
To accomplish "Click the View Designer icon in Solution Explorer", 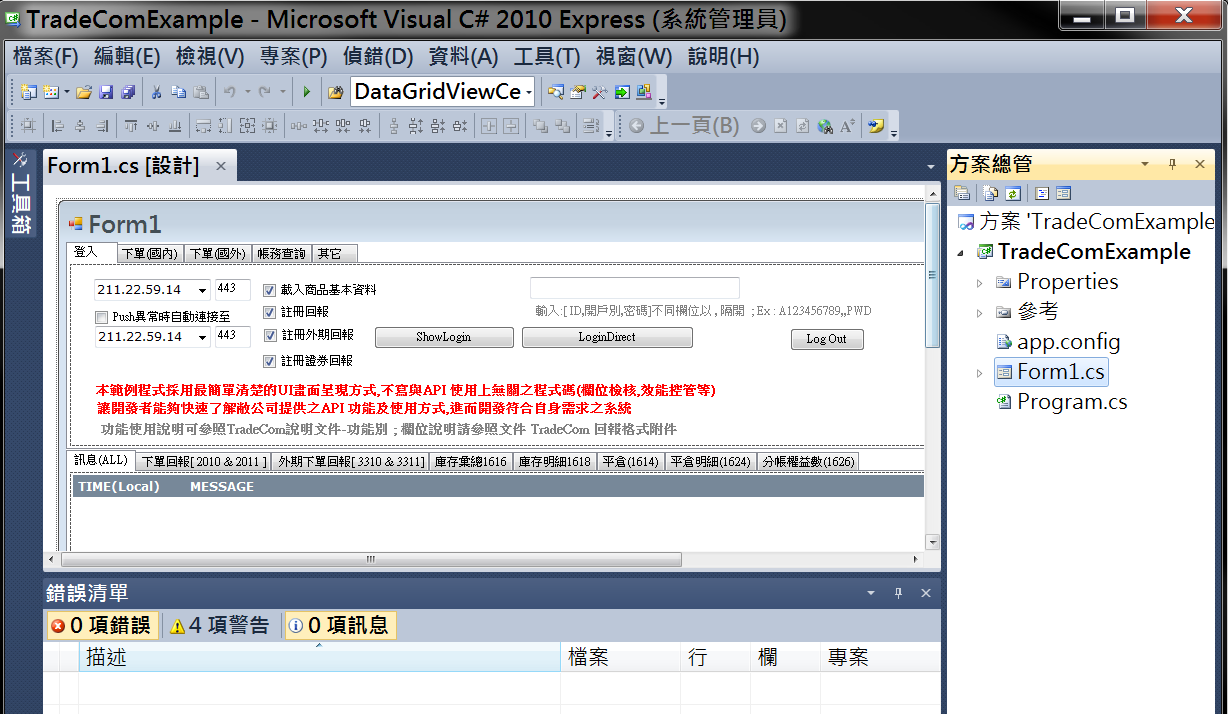I will 1063,193.
